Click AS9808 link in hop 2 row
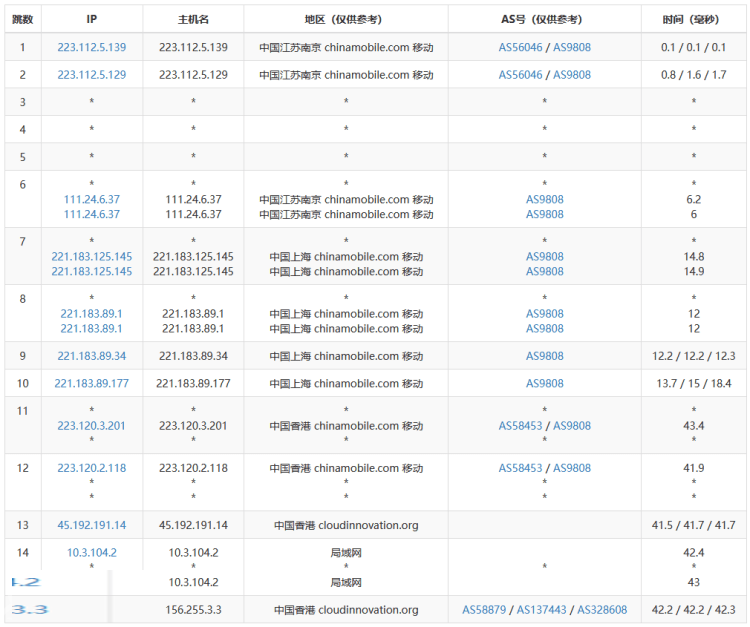The width and height of the screenshot is (750, 627). click(x=572, y=75)
